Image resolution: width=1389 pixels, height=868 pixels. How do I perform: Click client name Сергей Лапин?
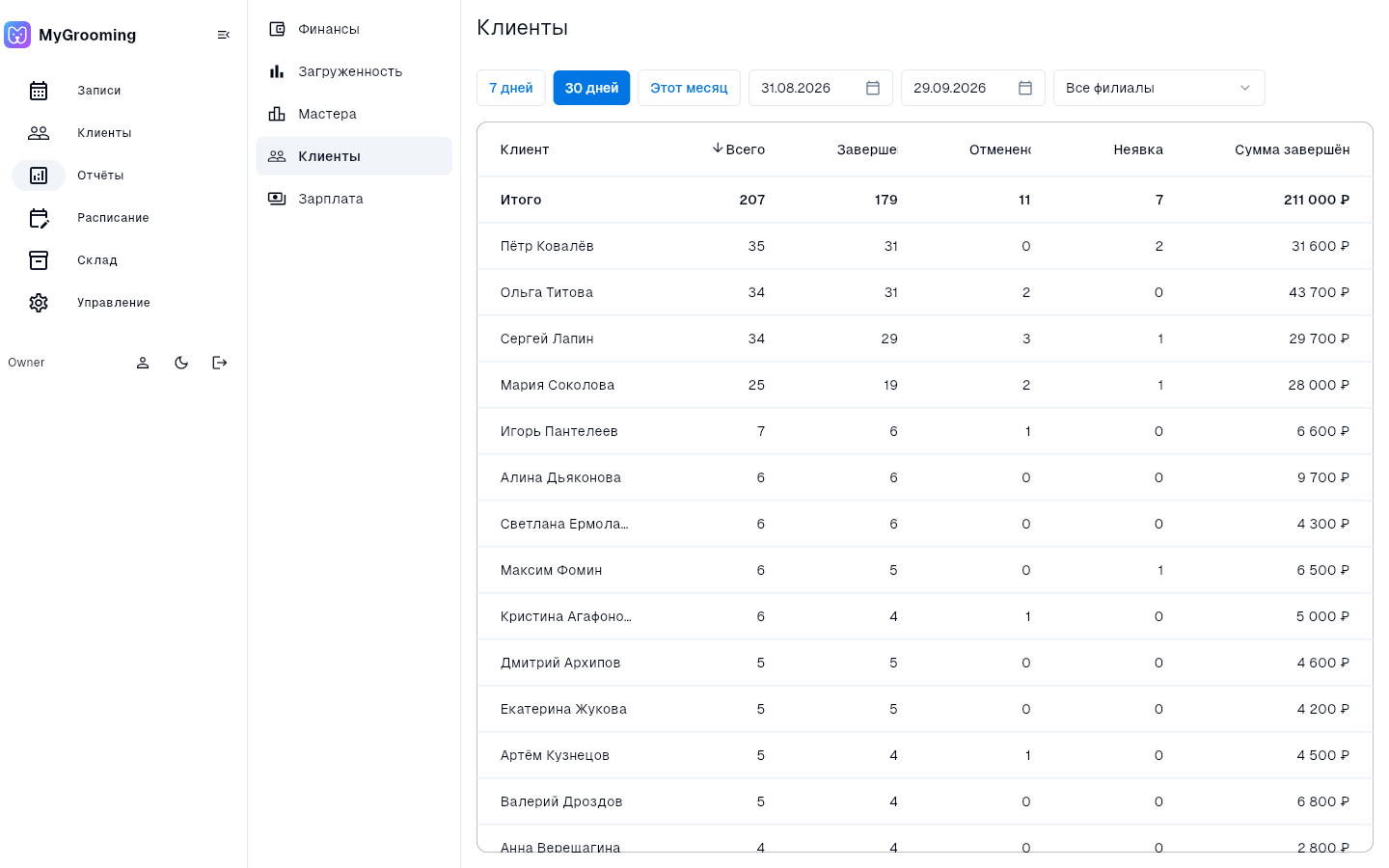click(x=547, y=339)
